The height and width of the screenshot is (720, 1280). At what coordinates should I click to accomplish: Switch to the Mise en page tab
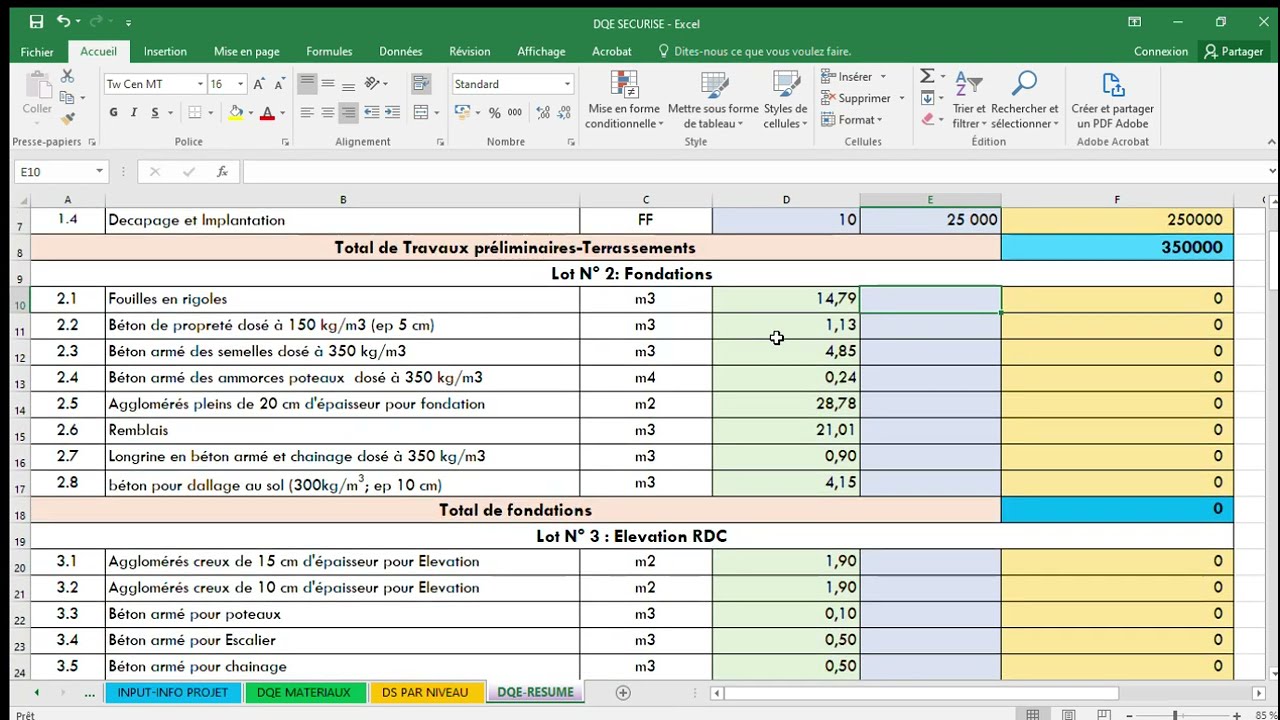pos(247,51)
